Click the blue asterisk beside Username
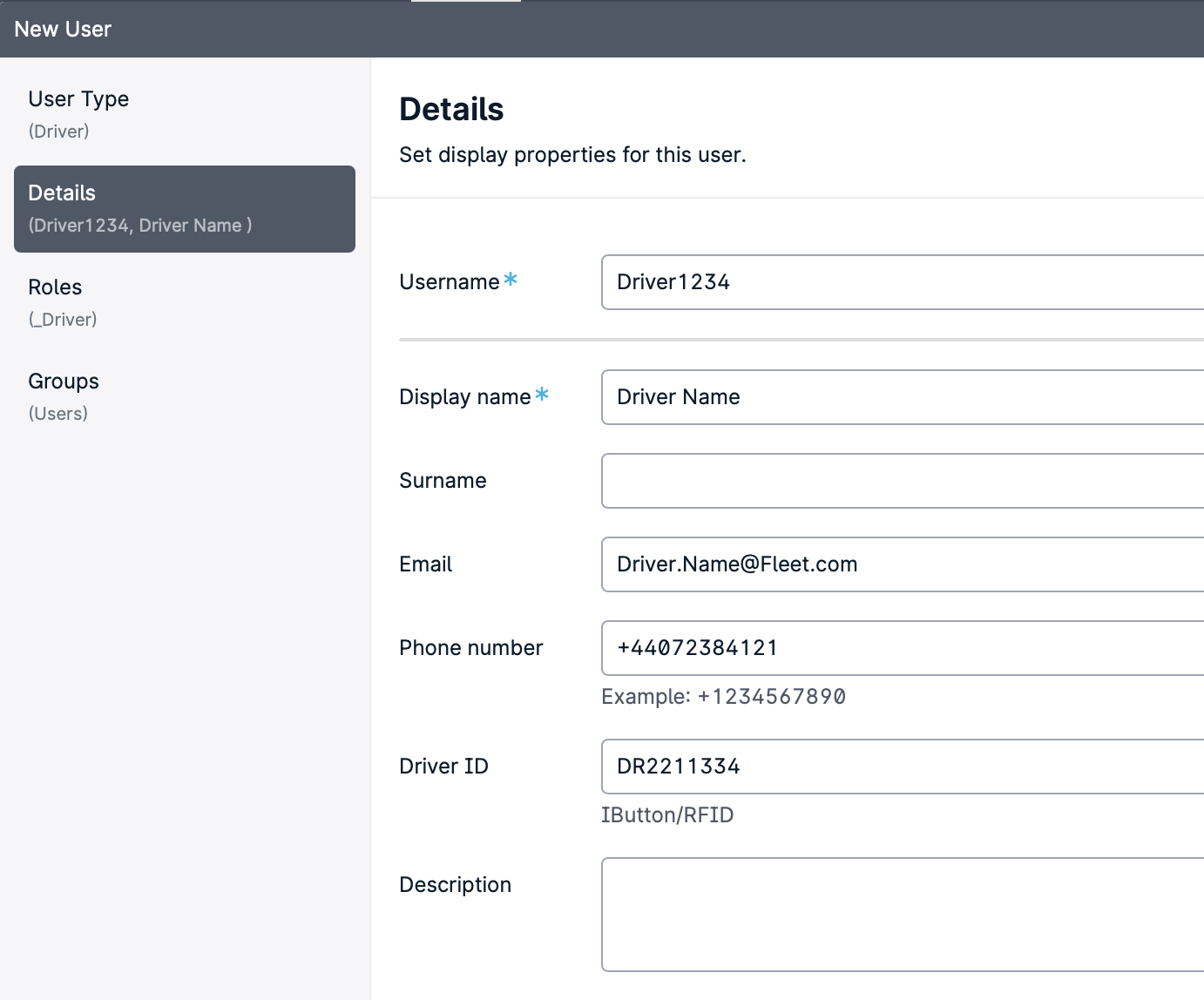 [x=511, y=280]
